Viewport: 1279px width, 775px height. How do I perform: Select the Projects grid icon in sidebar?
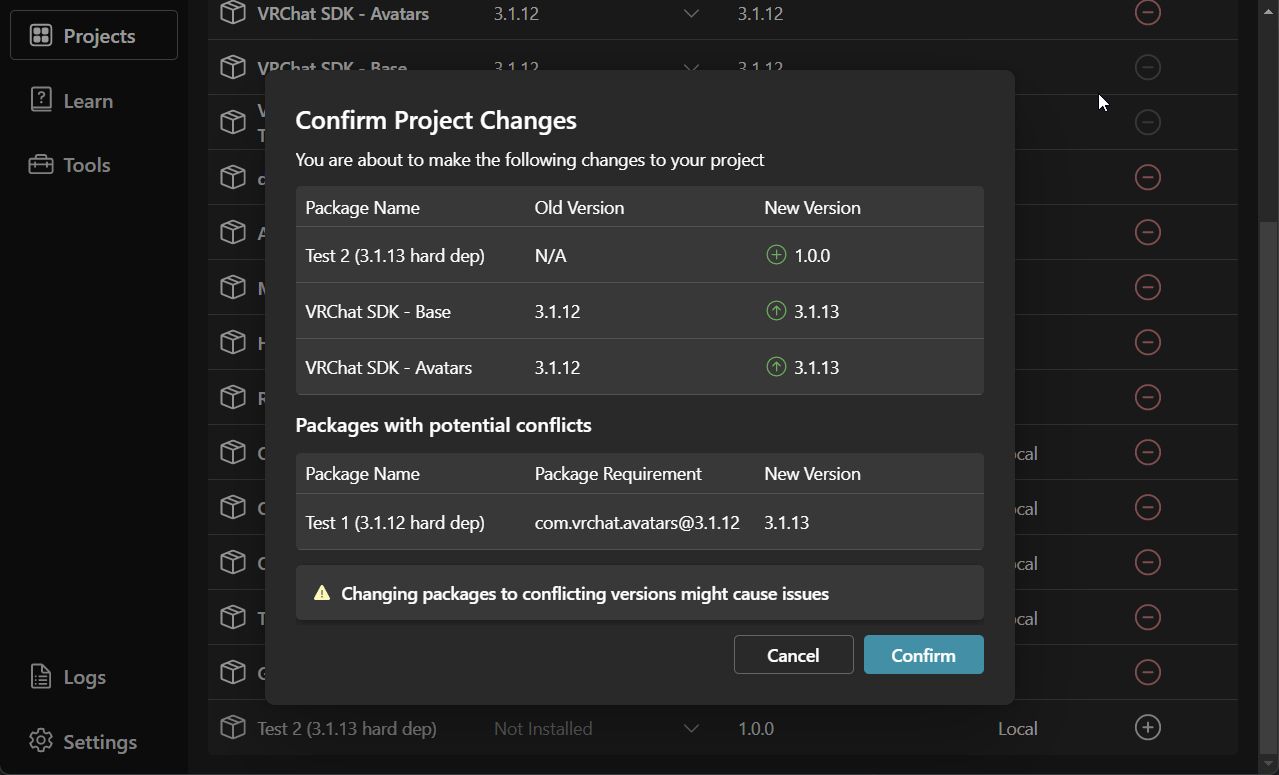coord(40,35)
